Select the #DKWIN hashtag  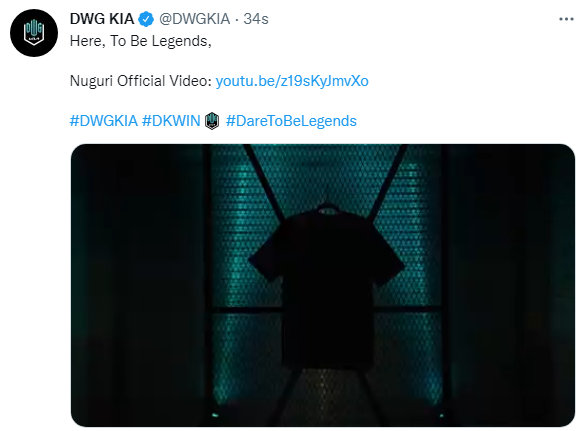click(171, 121)
